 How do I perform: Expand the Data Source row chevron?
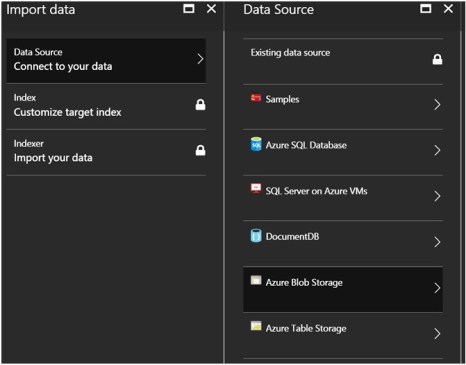200,59
